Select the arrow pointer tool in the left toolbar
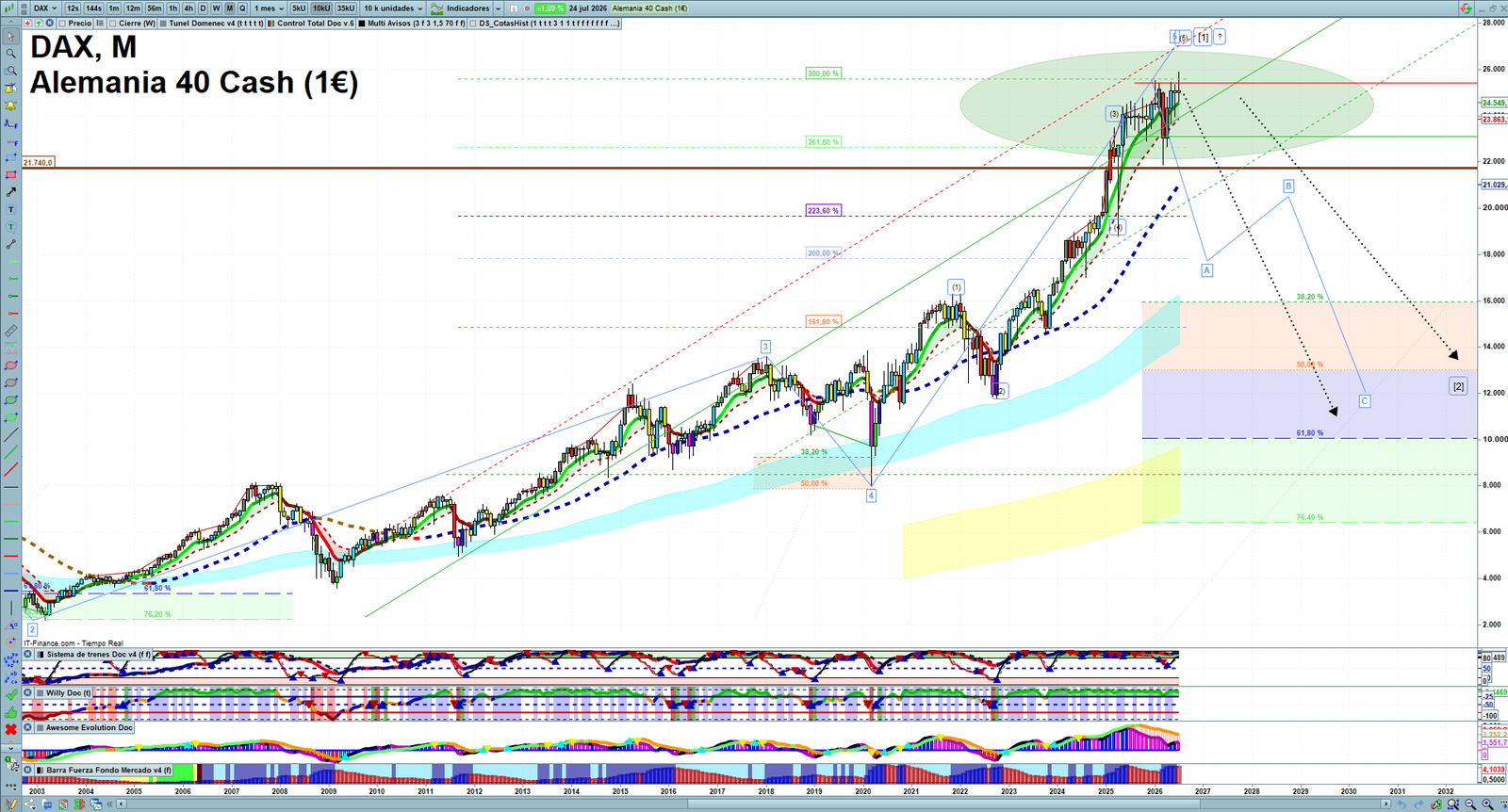The image size is (1508, 812). coord(10,36)
